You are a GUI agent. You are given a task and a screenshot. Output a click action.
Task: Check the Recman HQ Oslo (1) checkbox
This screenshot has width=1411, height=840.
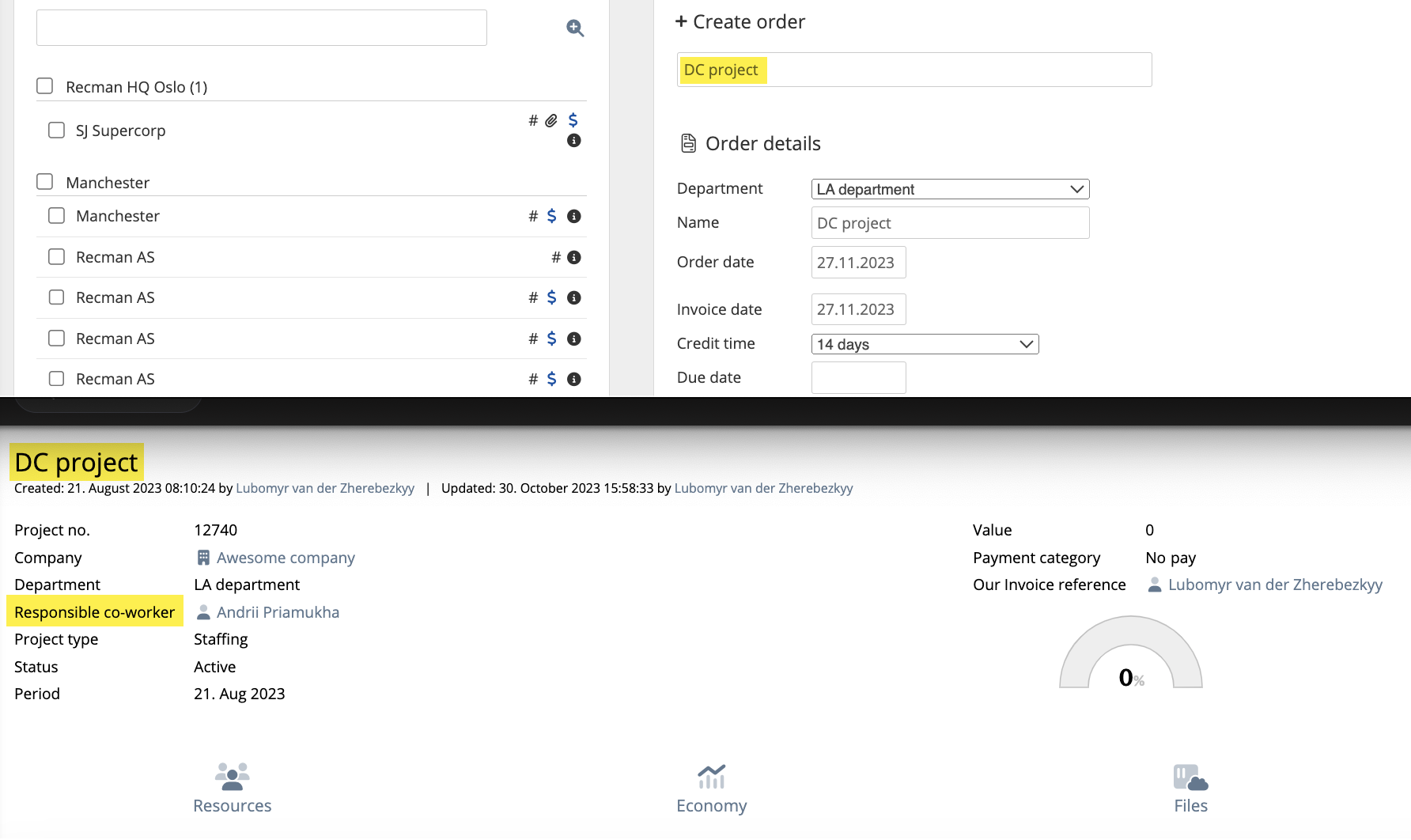(45, 86)
